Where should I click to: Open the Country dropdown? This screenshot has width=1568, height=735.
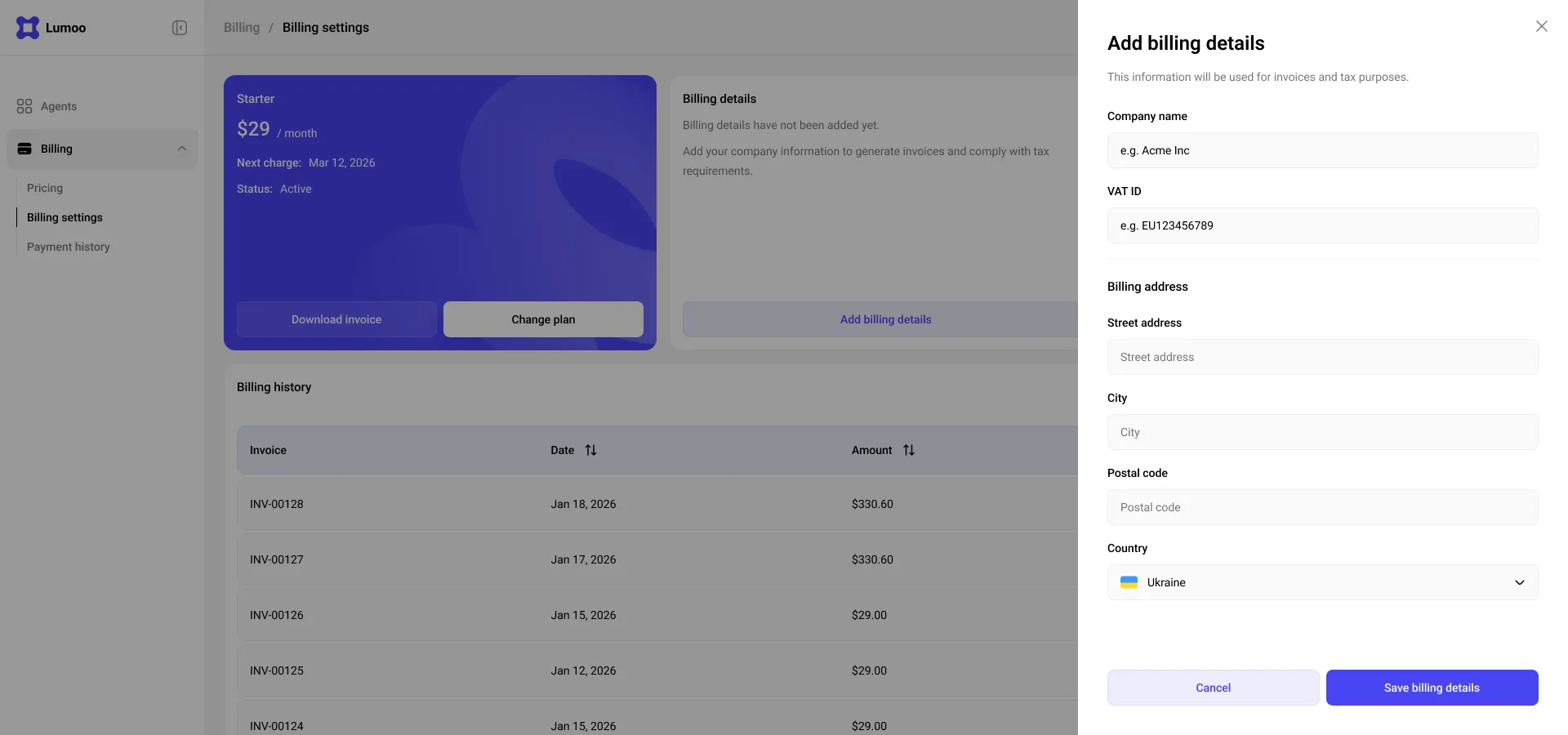(1323, 582)
